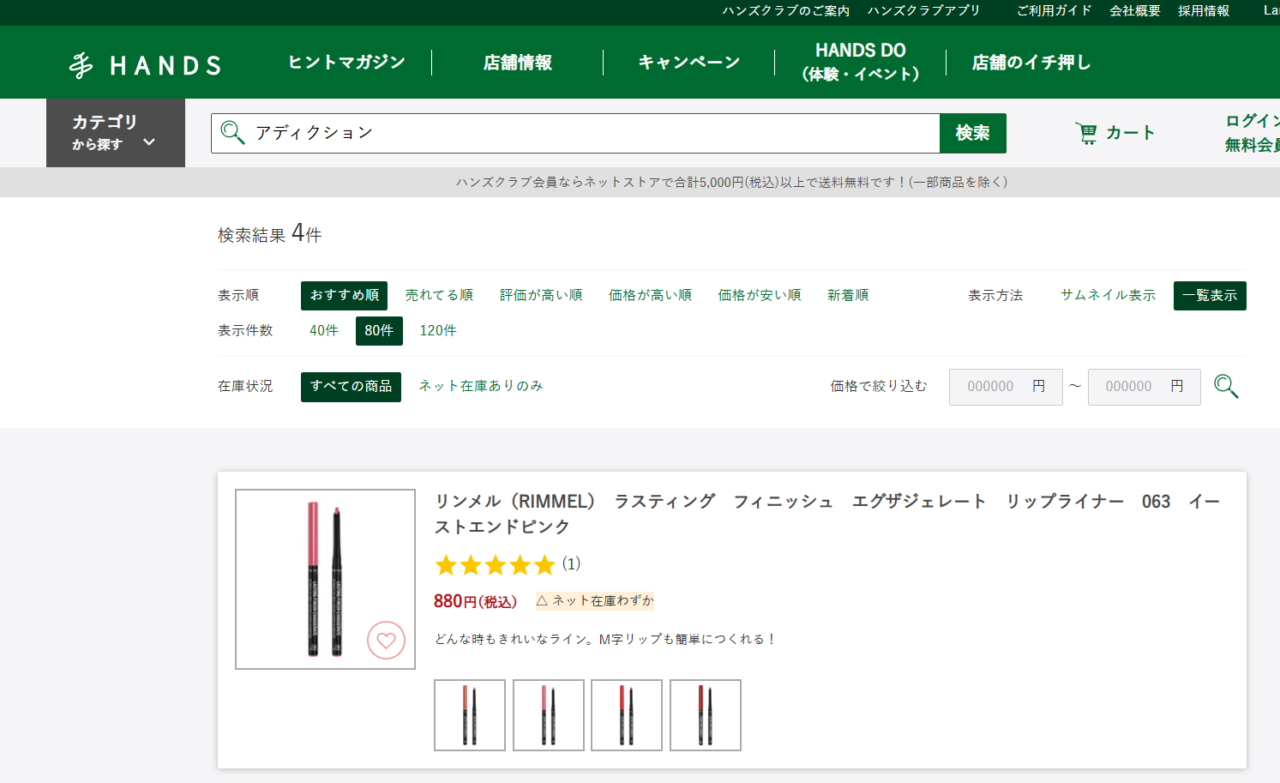This screenshot has height=783, width=1280.
Task: Expand the カテゴリから探す dropdown
Action: [x=115, y=133]
